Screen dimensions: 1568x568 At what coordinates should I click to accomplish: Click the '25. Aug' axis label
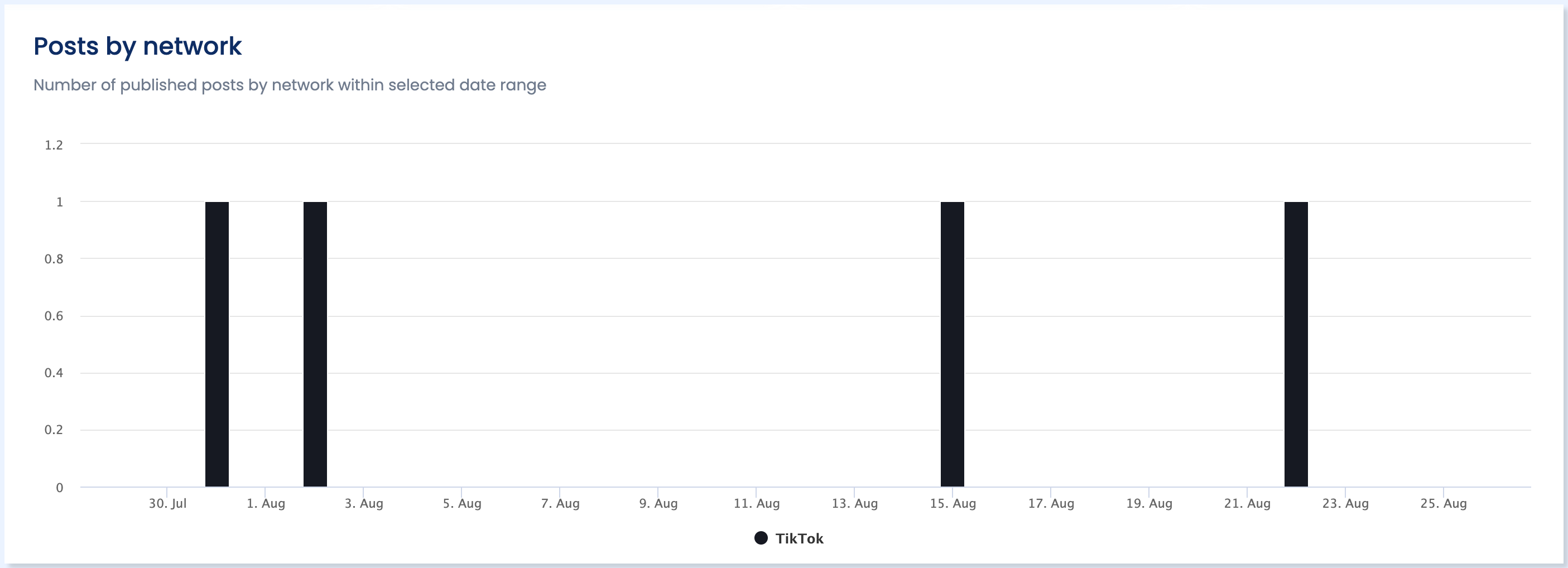point(1443,503)
